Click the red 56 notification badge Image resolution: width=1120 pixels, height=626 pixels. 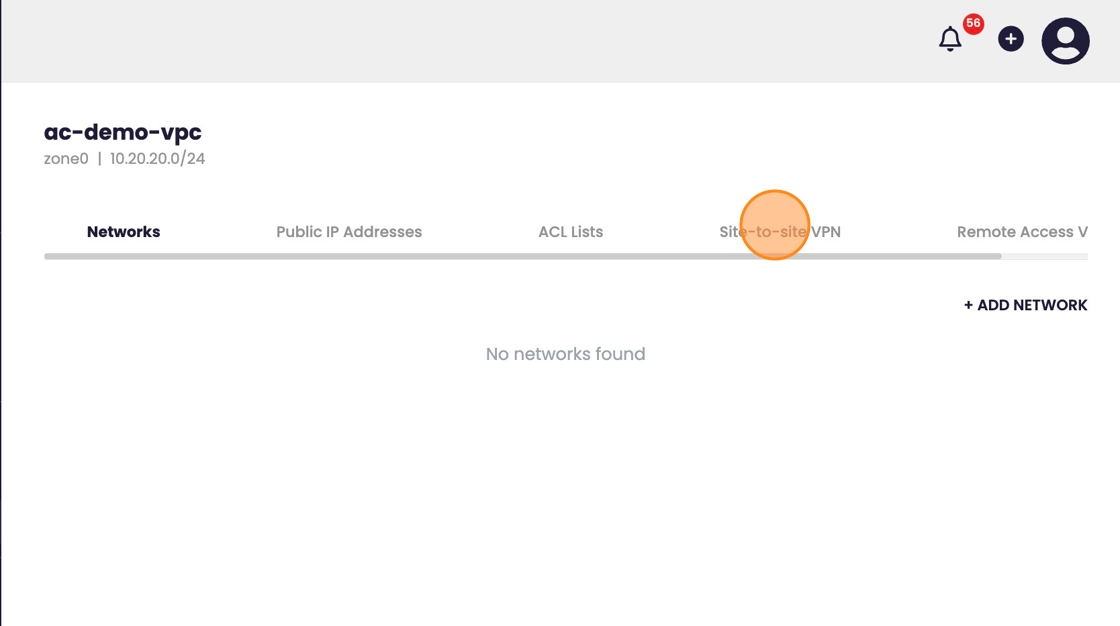973,23
